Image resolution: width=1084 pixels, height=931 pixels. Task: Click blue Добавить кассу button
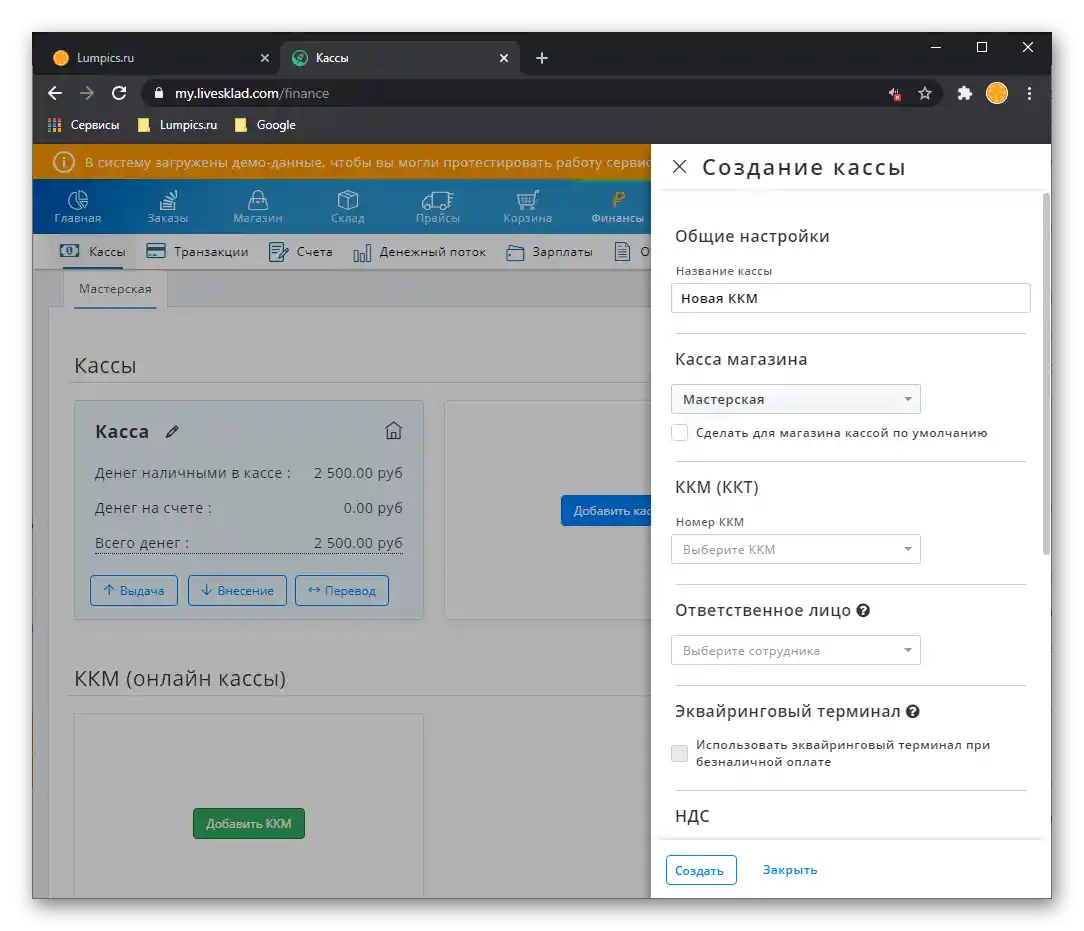pos(606,511)
